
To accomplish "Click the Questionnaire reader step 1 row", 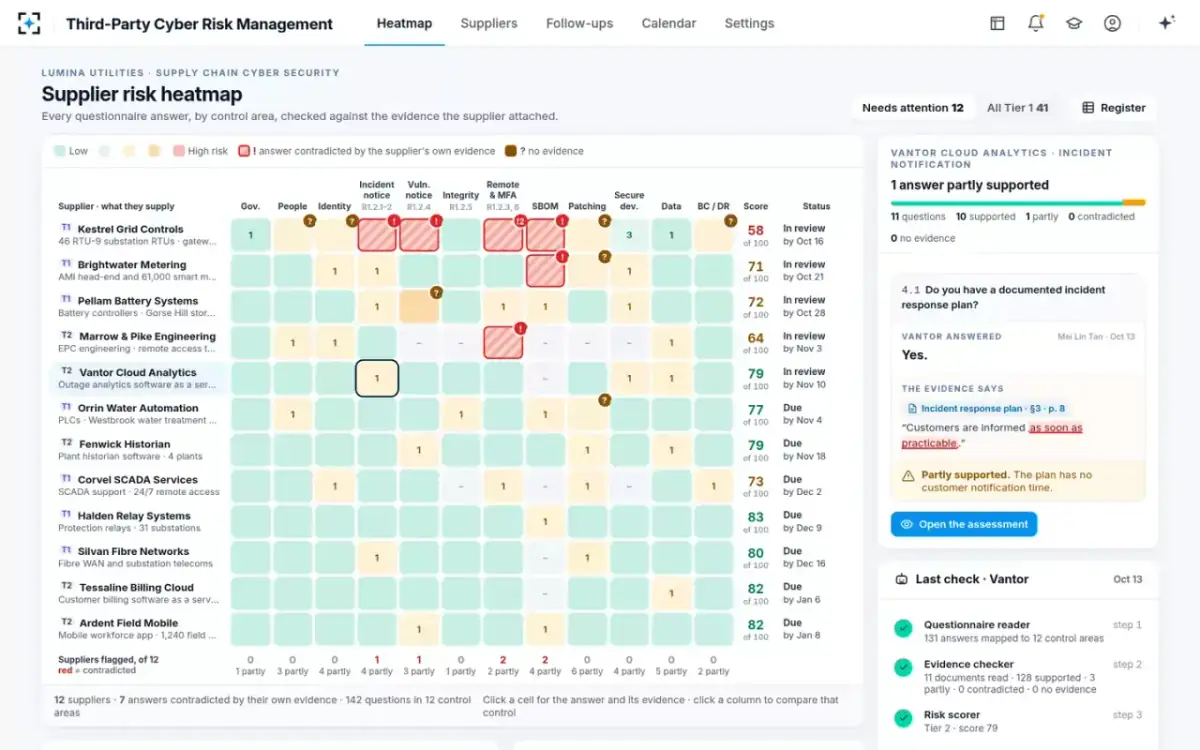I will (1018, 631).
